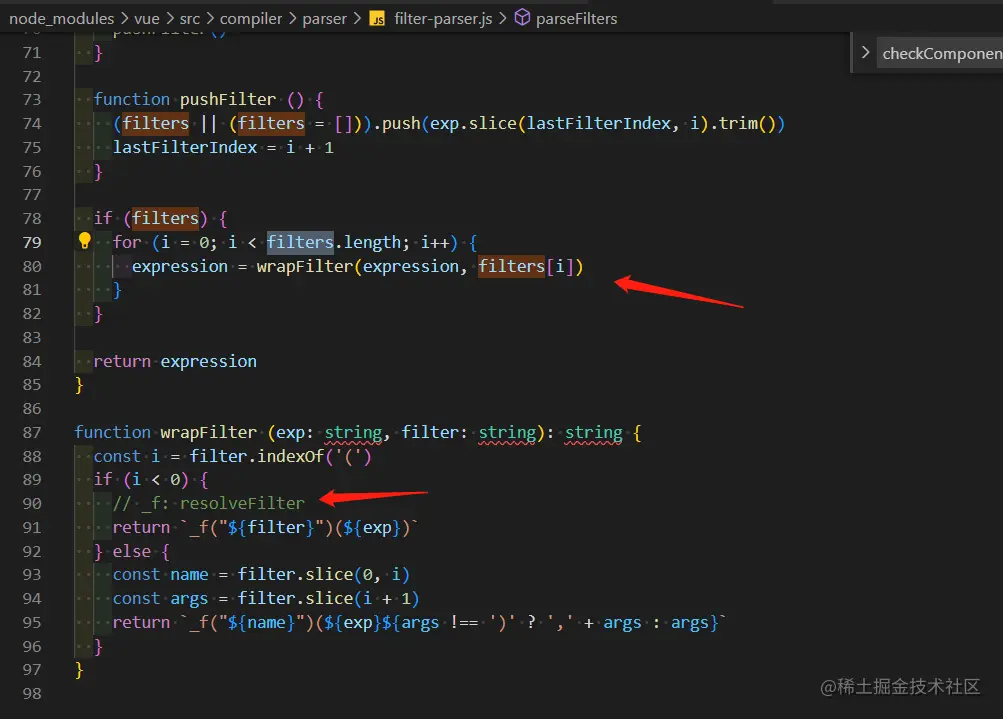Click the template string return on line 91
Viewport: 1003px width, 719px height.
264,527
